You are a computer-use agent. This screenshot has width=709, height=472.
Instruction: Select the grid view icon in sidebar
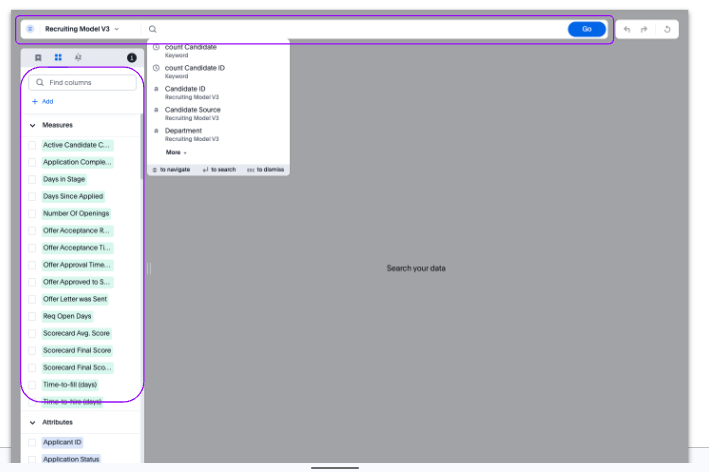coord(58,57)
